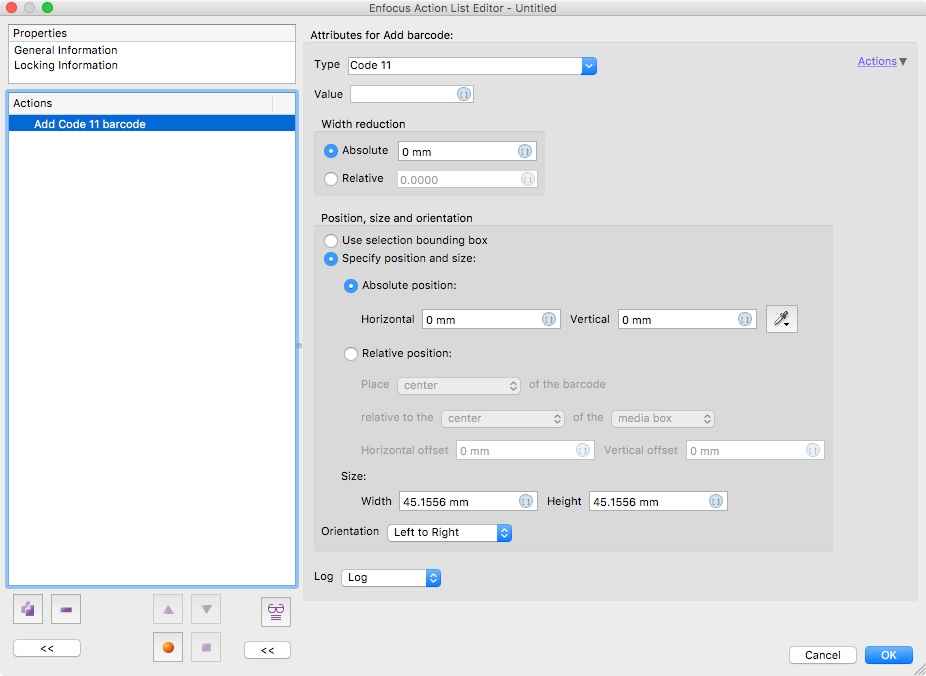This screenshot has width=926, height=676.
Task: Click the move action up arrow icon
Action: [168, 609]
